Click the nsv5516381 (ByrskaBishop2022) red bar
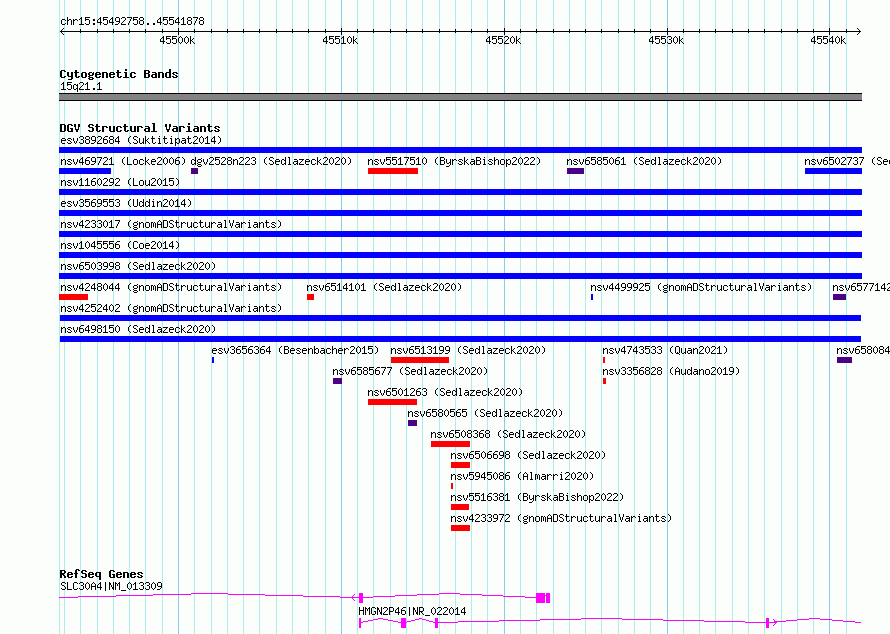This screenshot has width=890, height=634. point(460,507)
